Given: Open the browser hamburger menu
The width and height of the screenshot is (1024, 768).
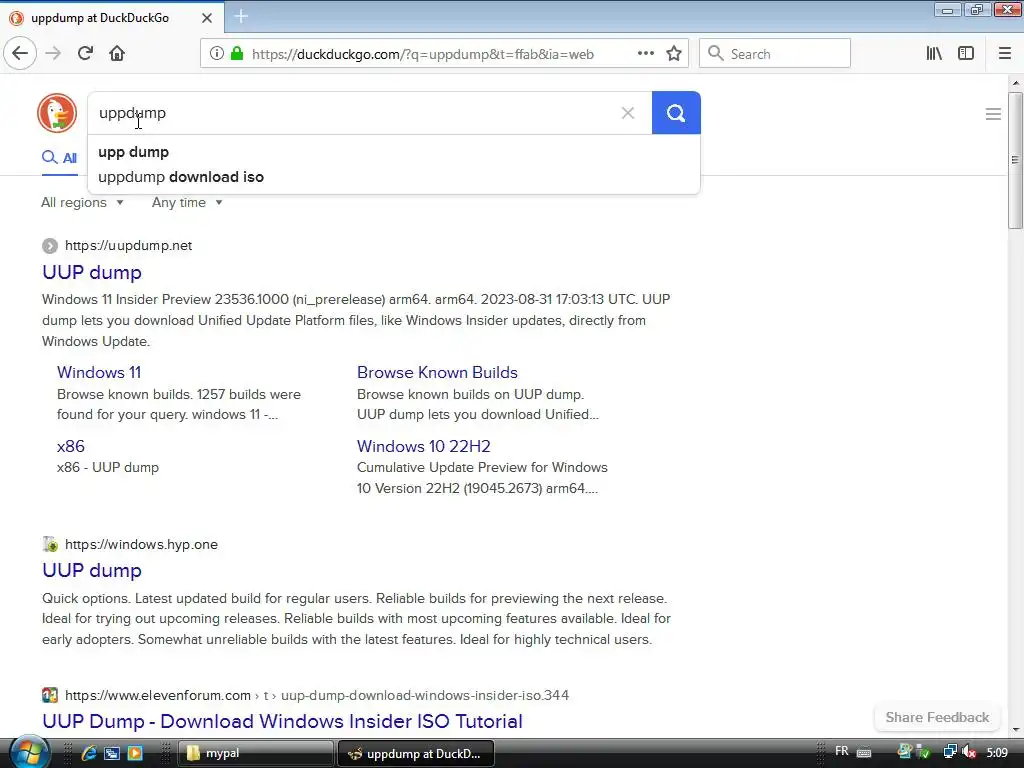Looking at the screenshot, I should 1005,54.
